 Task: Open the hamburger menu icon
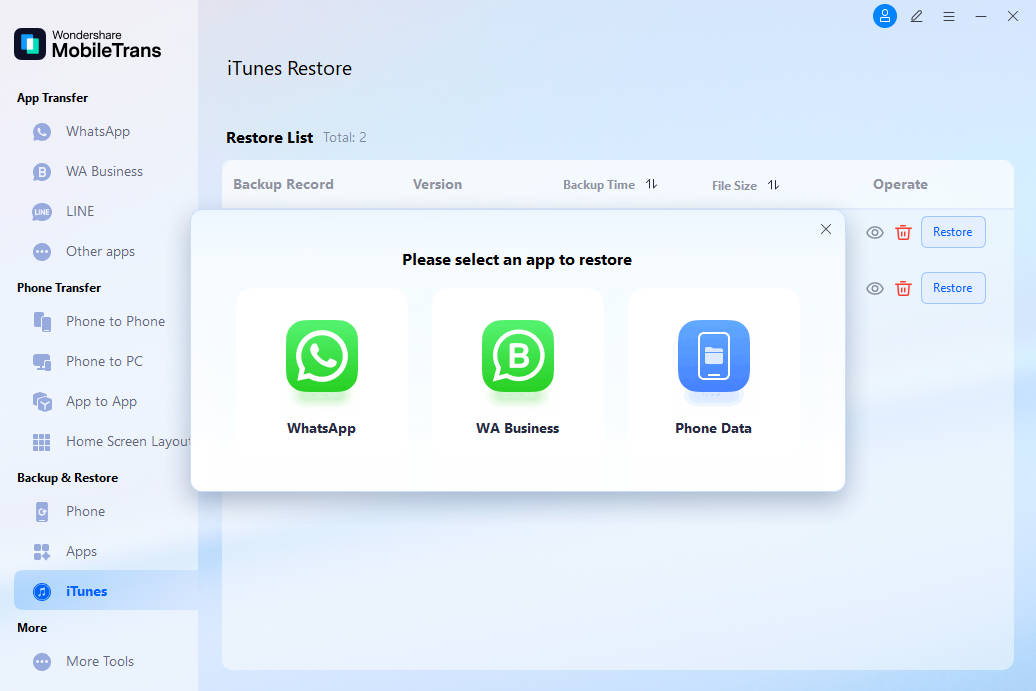[x=949, y=17]
